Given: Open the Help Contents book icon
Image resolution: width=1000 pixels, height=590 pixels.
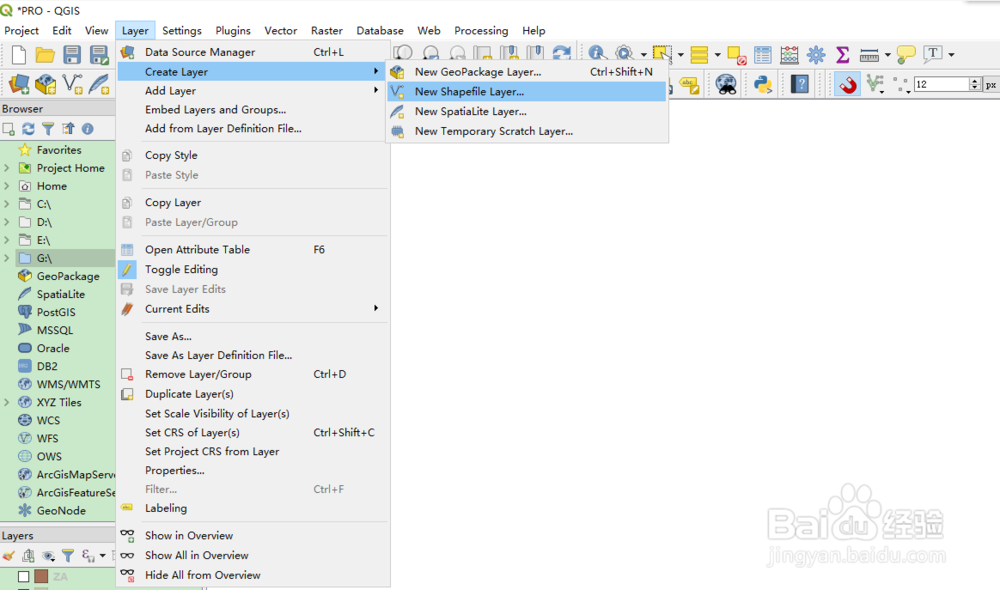Looking at the screenshot, I should pyautogui.click(x=800, y=84).
